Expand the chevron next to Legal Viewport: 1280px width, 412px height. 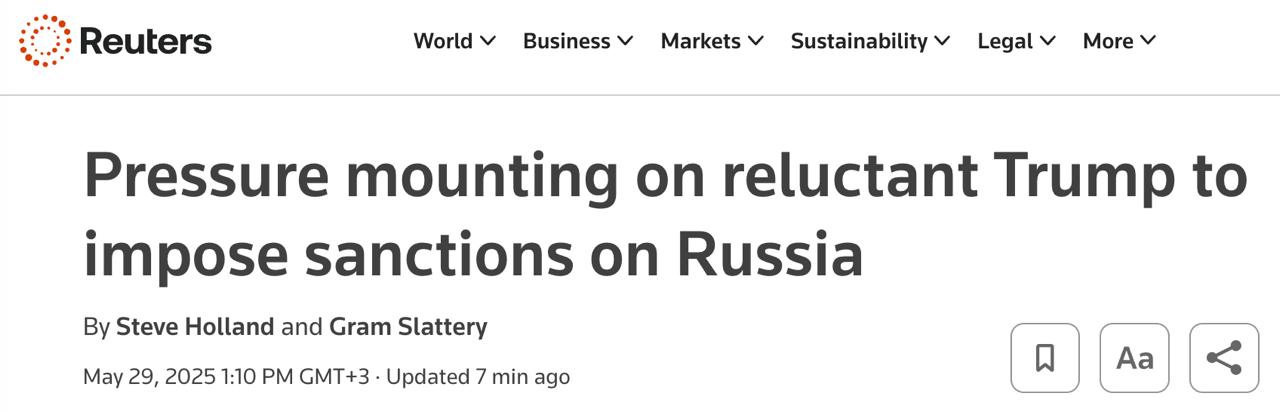1048,41
